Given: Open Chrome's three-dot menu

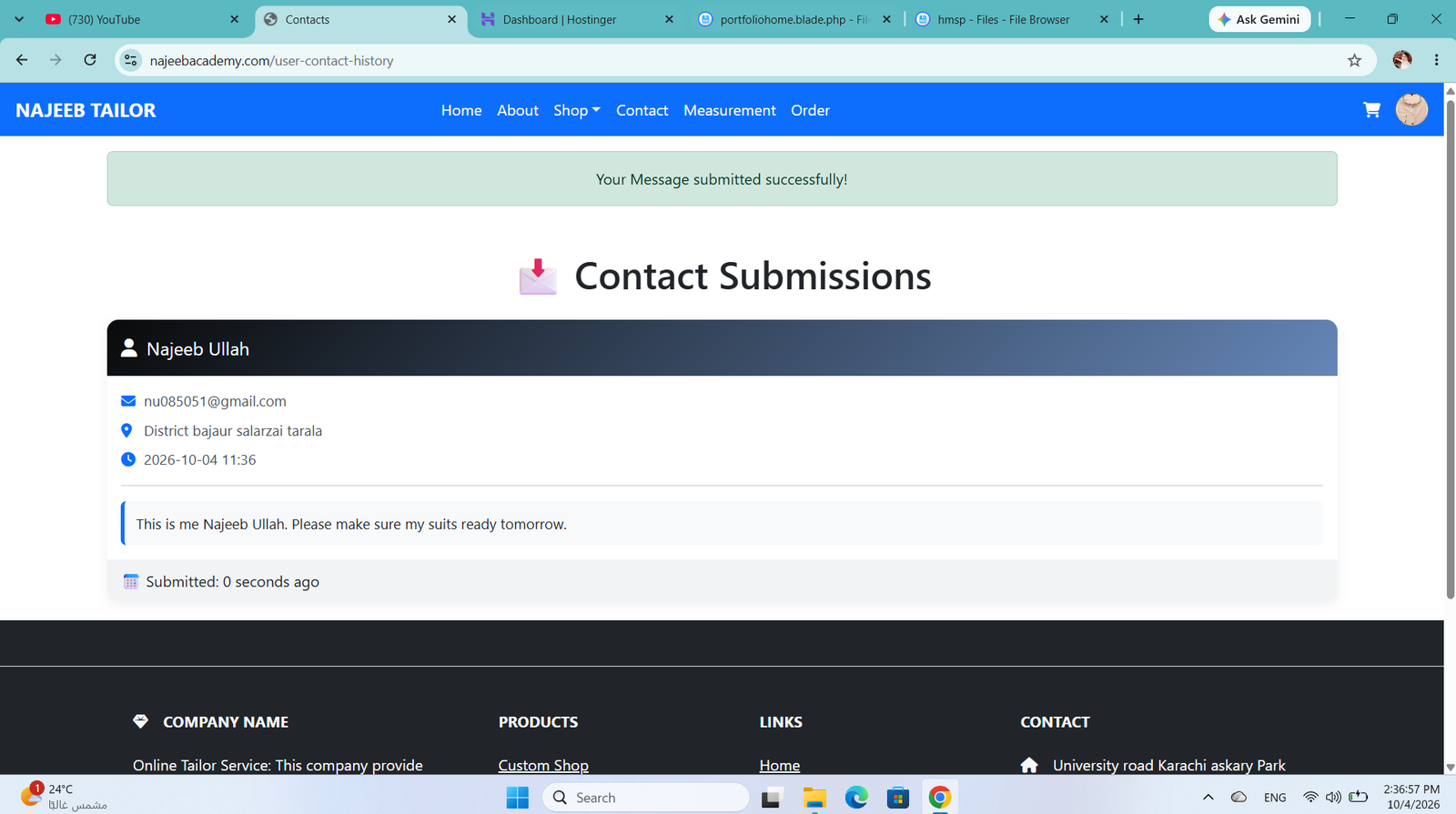Looking at the screenshot, I should (x=1436, y=60).
